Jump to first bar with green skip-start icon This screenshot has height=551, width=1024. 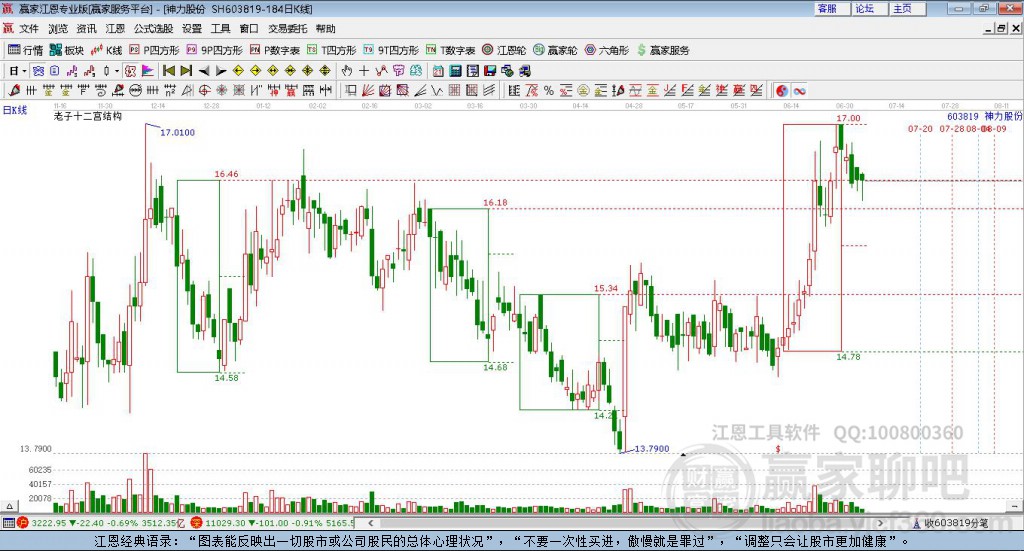(x=169, y=71)
